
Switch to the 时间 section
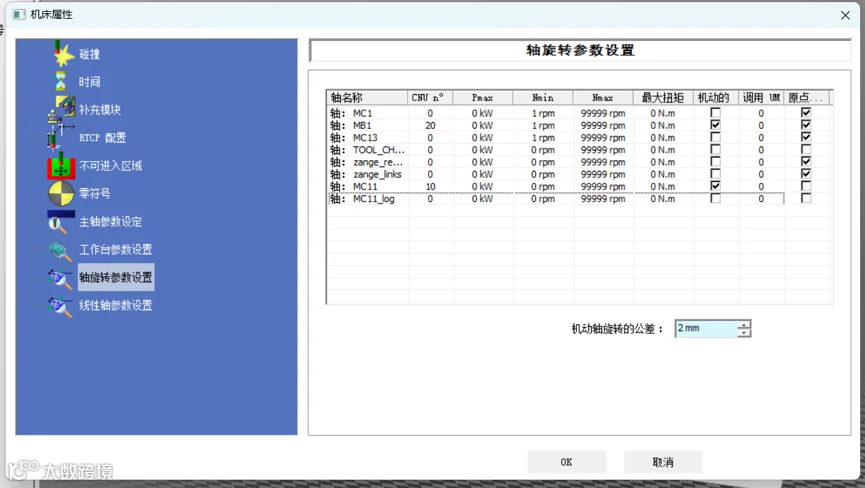point(89,82)
